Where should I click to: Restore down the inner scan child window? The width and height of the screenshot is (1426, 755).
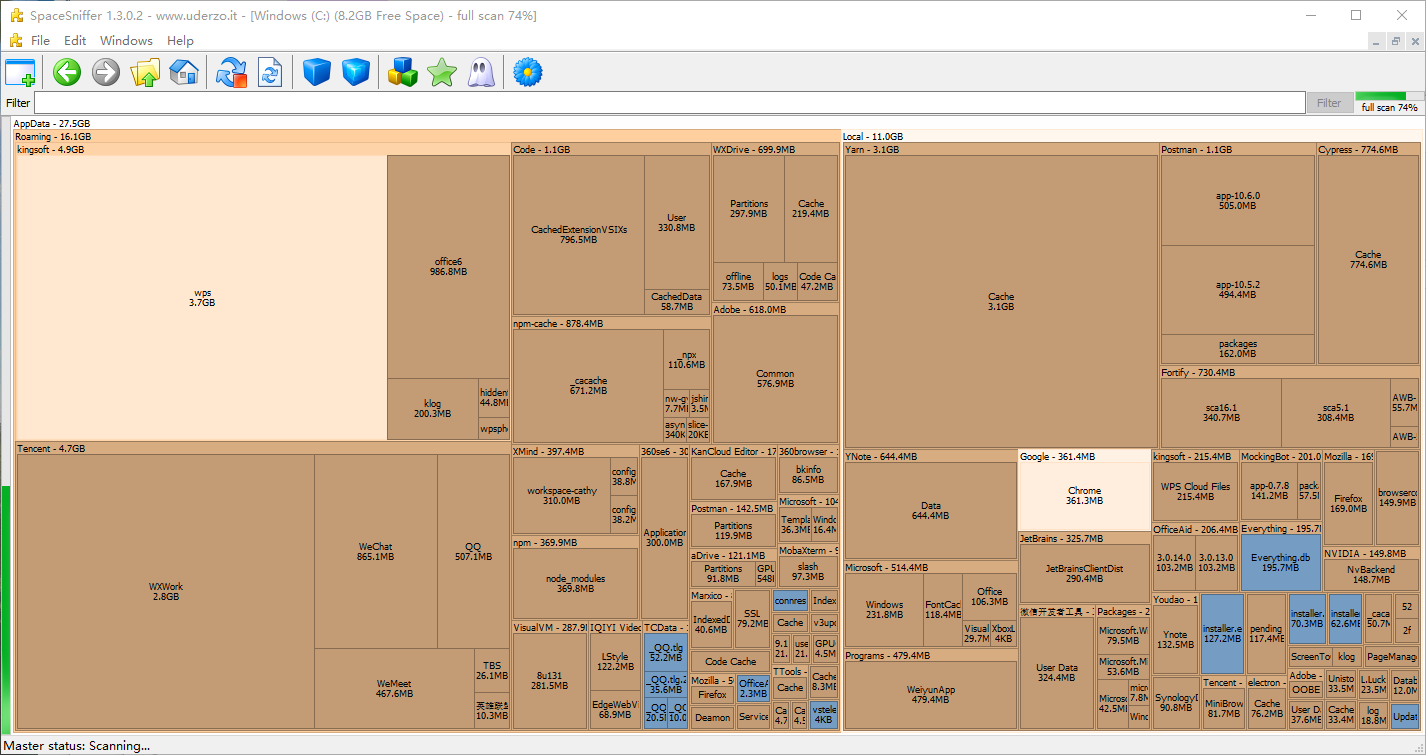1396,41
